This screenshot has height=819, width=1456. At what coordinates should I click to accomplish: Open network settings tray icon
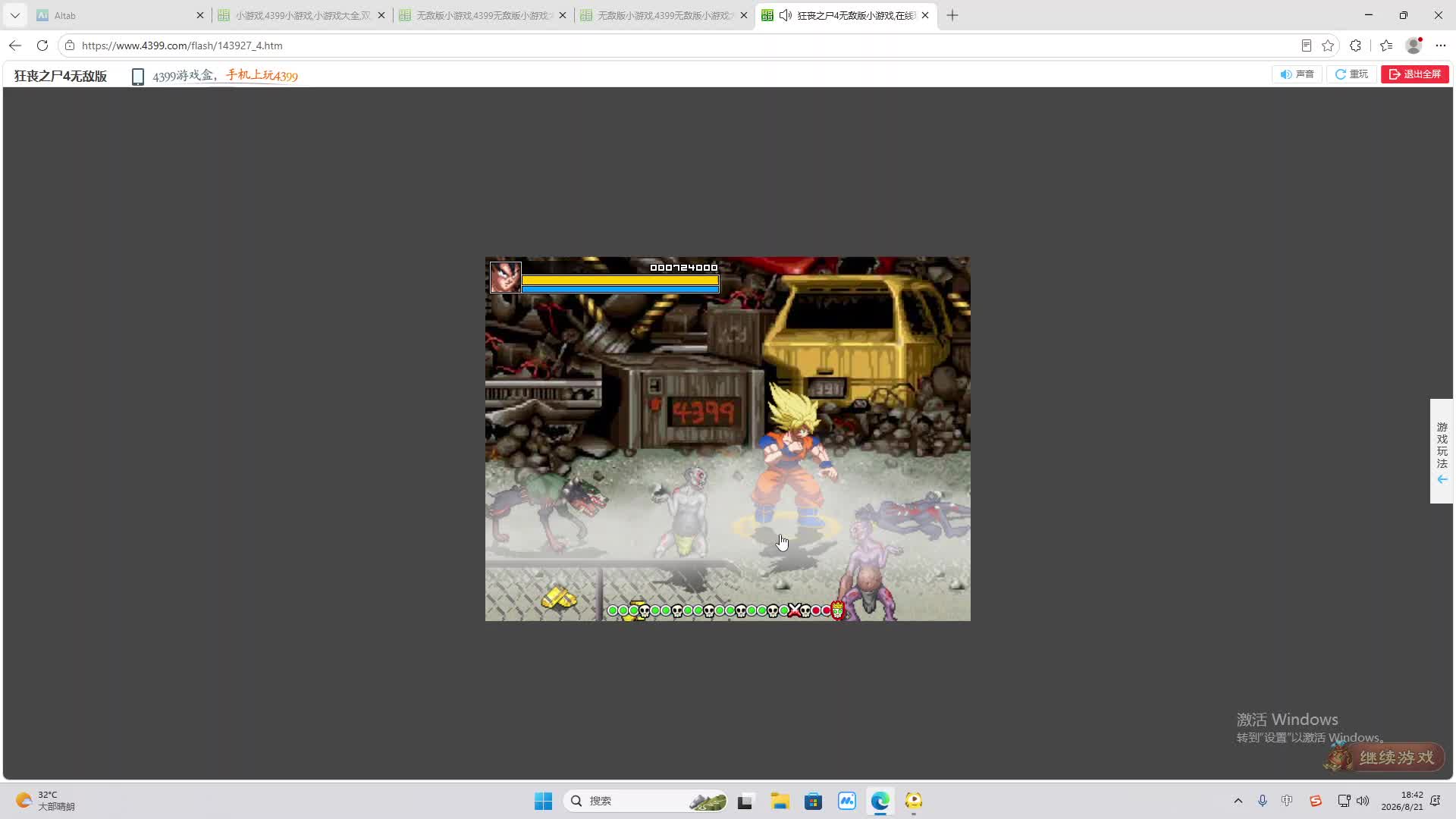tap(1344, 801)
